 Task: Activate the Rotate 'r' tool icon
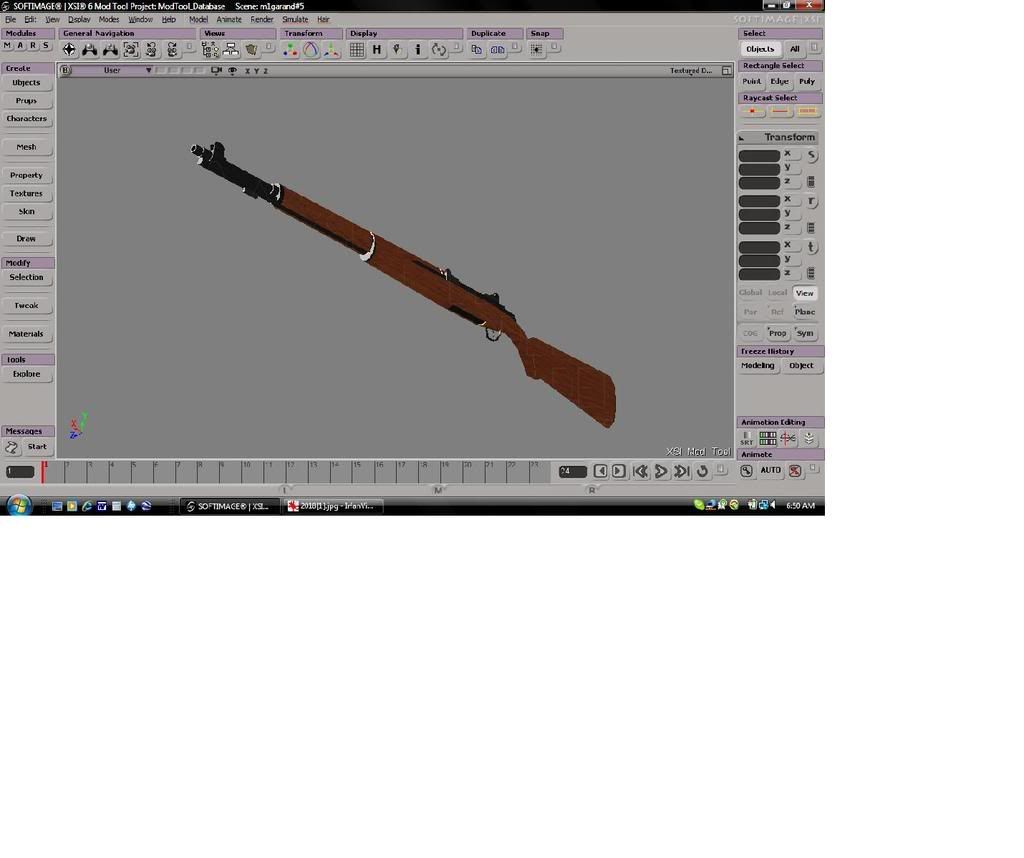(x=811, y=201)
